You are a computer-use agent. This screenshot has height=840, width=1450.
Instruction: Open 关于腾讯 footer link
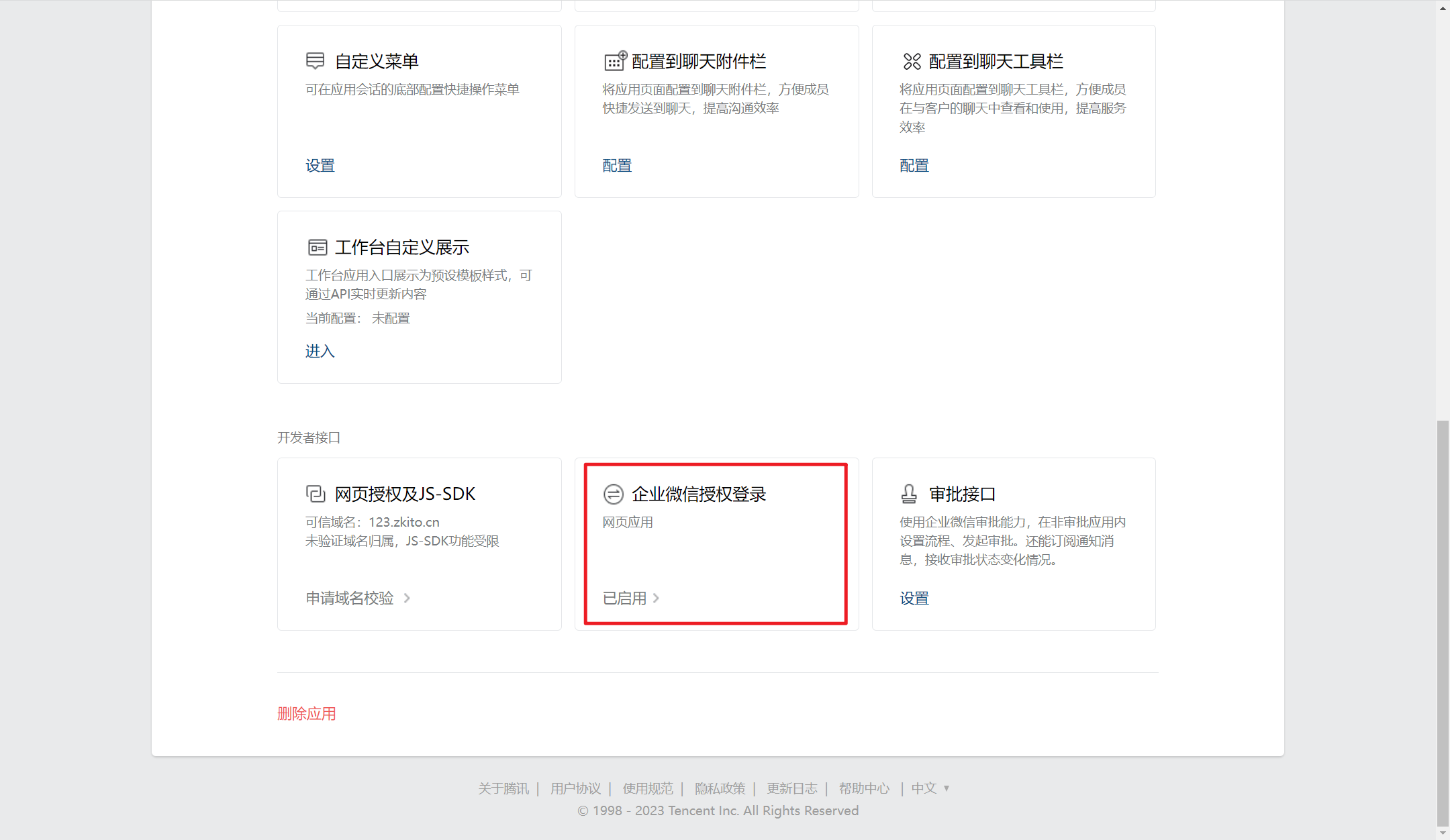503,788
